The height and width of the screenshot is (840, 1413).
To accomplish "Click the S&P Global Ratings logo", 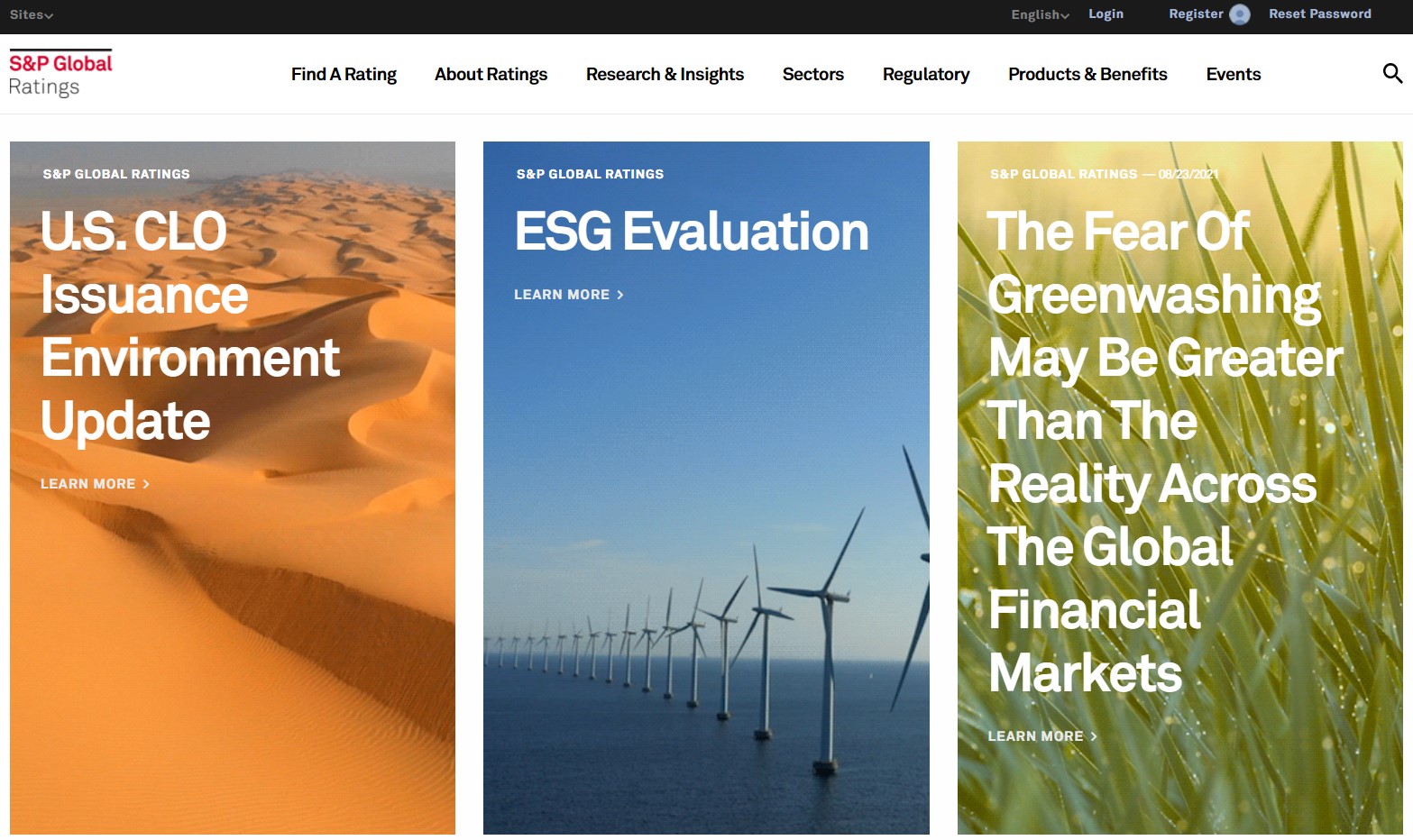I will tap(60, 74).
